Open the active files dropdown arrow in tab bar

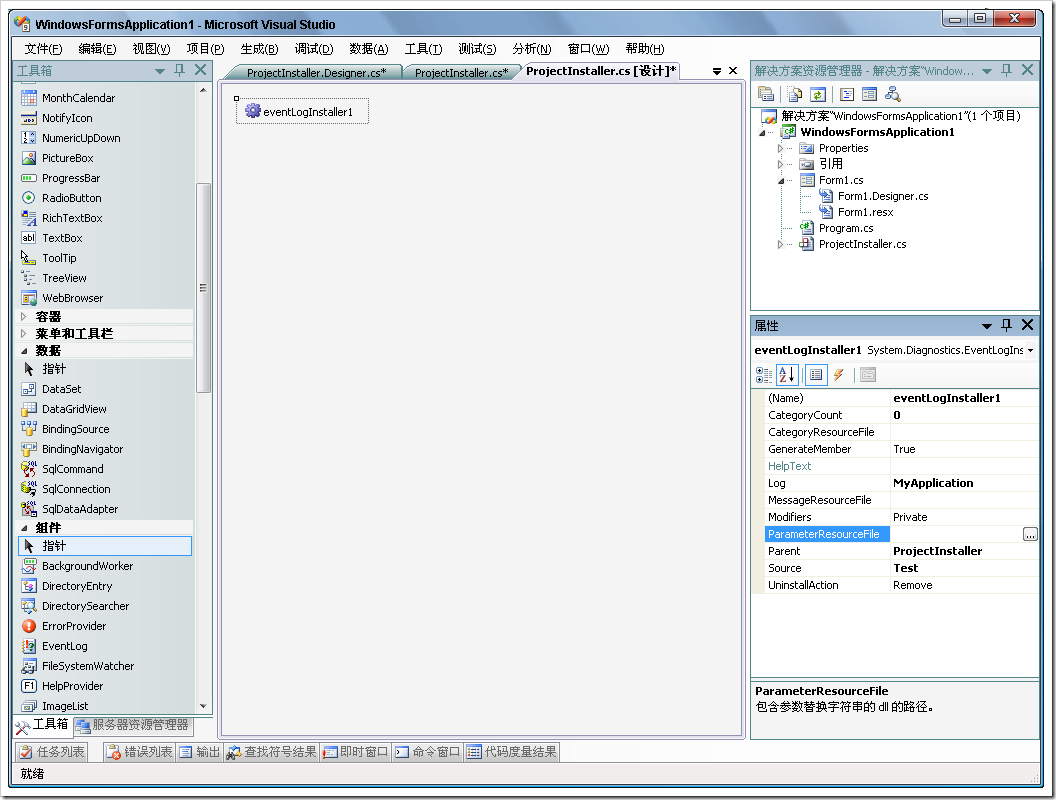(717, 71)
